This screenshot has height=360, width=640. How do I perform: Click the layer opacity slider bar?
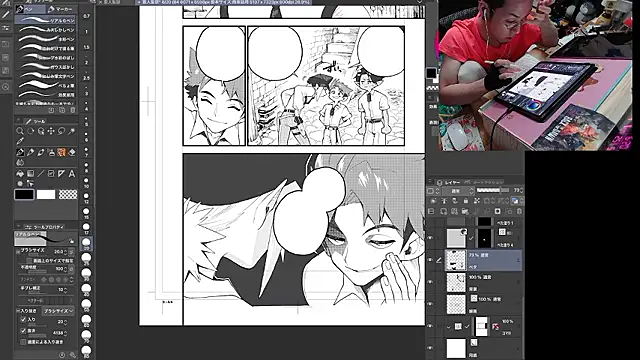492,190
